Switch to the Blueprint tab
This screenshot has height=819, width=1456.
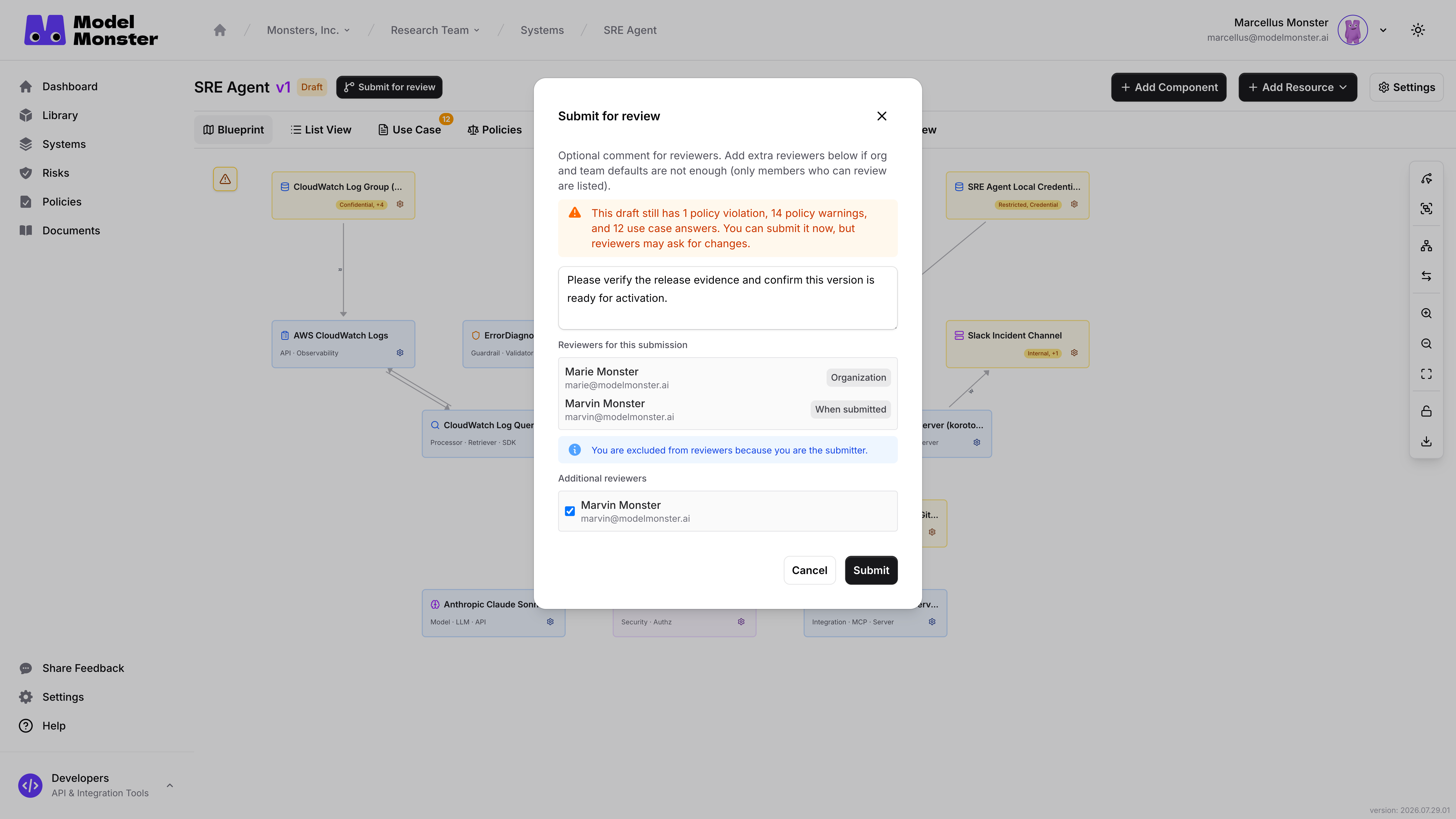(x=233, y=129)
